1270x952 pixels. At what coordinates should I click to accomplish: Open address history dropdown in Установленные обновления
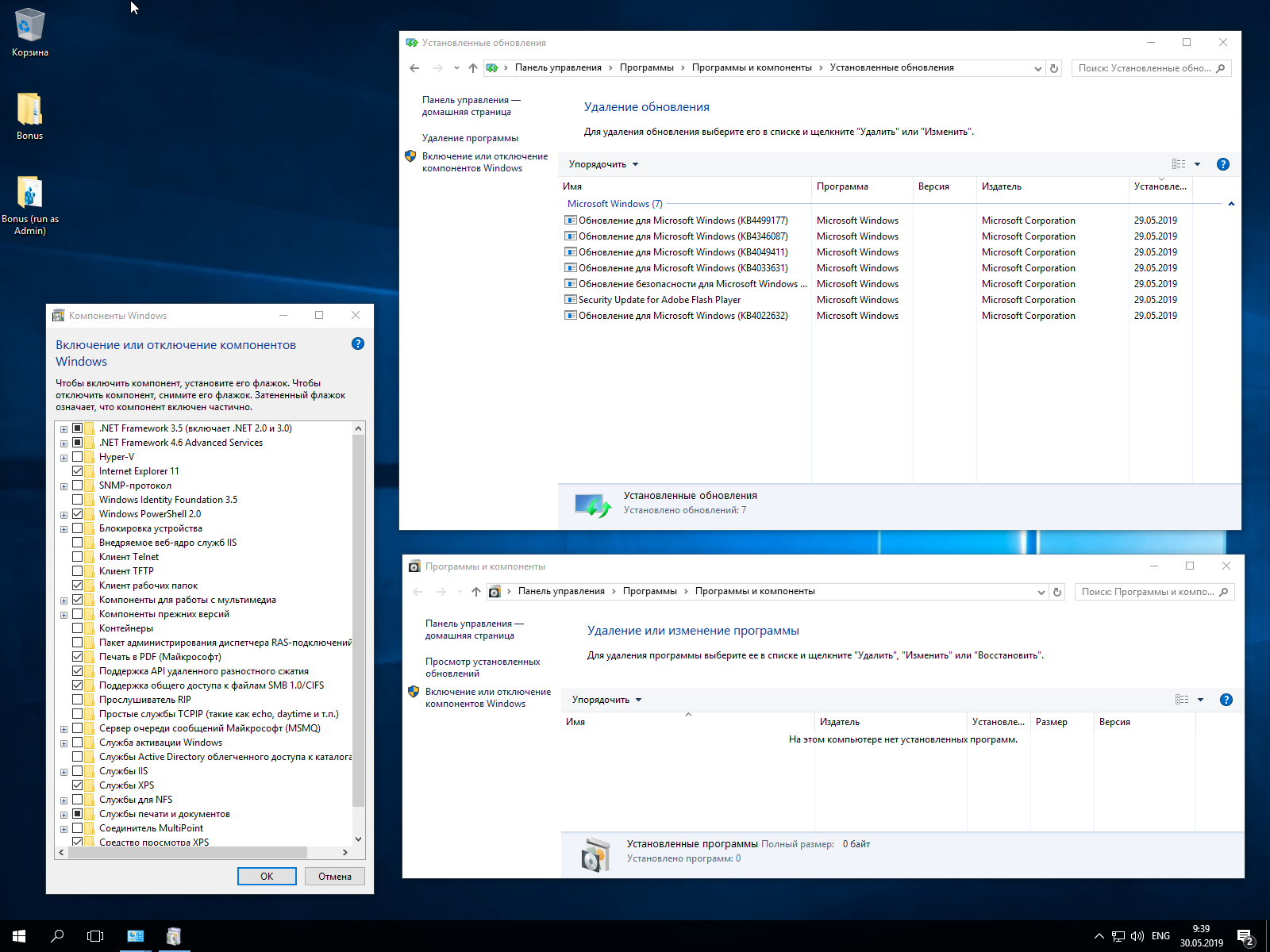(x=1037, y=68)
